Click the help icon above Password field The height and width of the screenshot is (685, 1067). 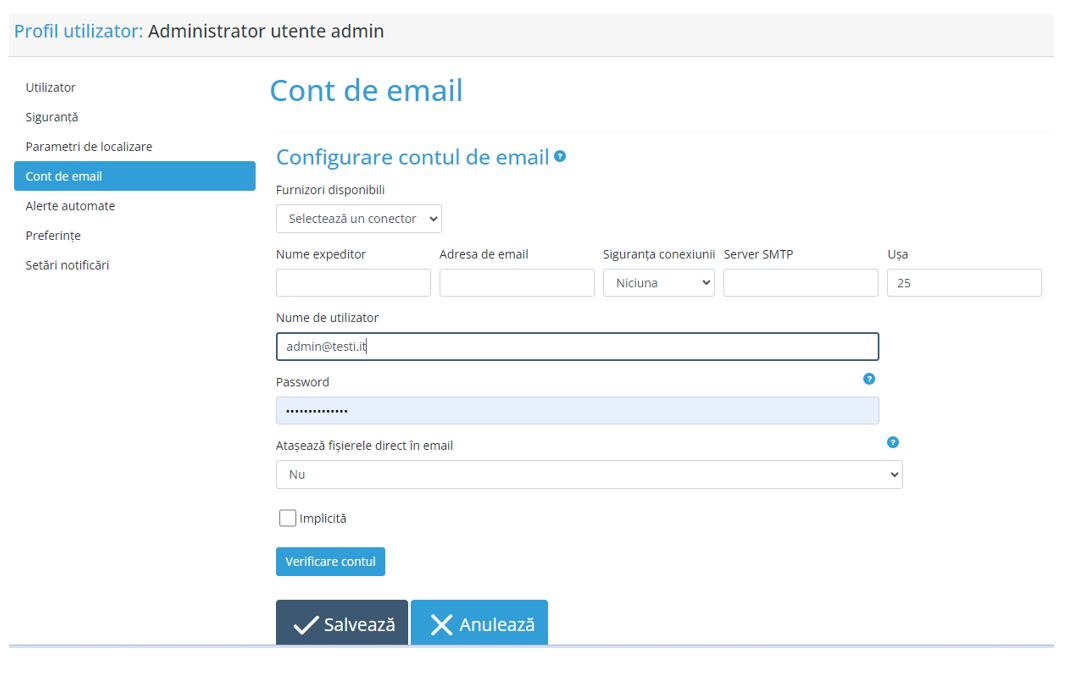[x=869, y=379]
